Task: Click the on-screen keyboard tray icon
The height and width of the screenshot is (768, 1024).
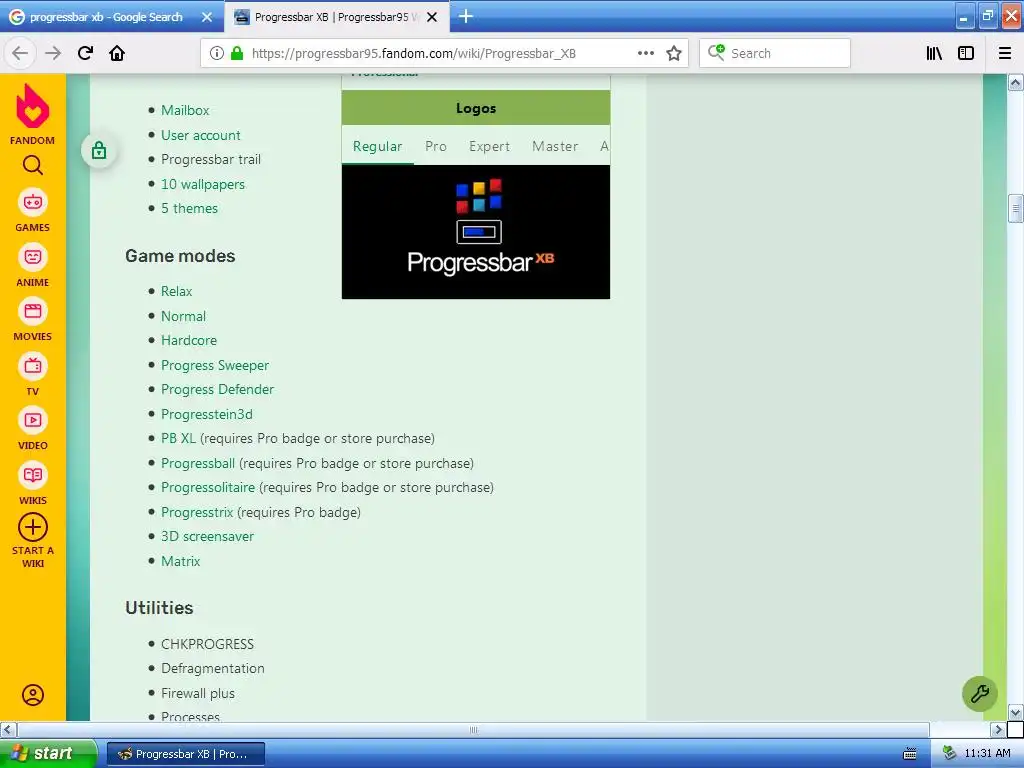Action: 910,754
